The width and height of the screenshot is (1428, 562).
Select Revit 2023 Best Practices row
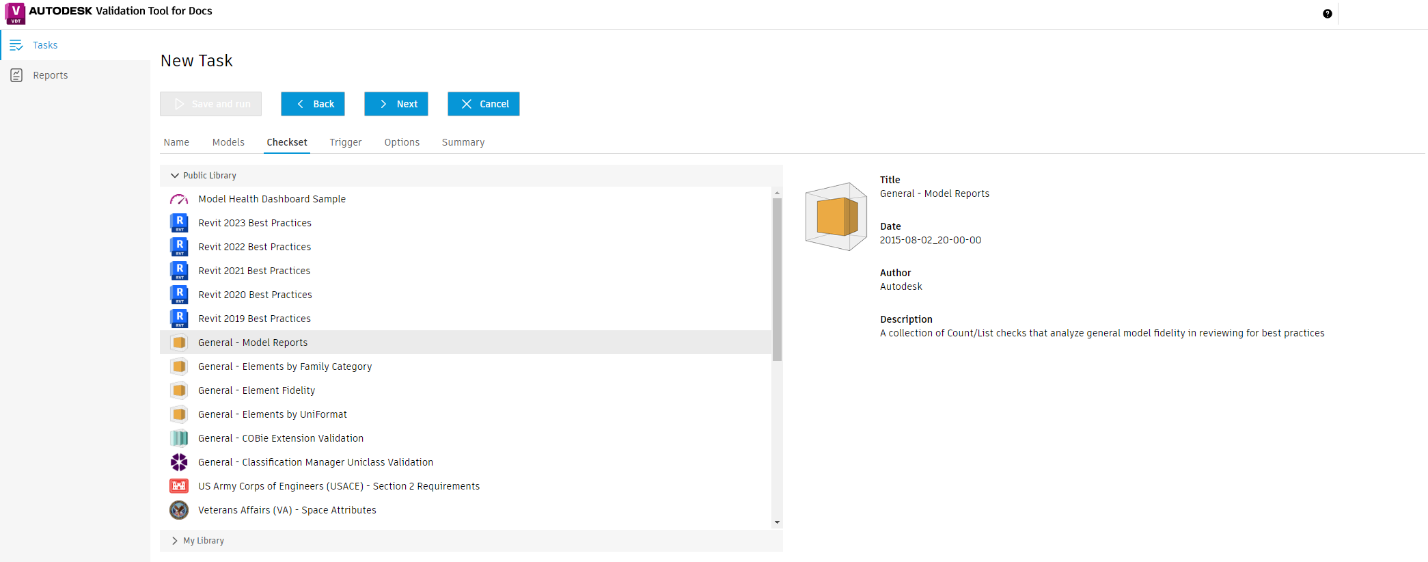tap(466, 223)
